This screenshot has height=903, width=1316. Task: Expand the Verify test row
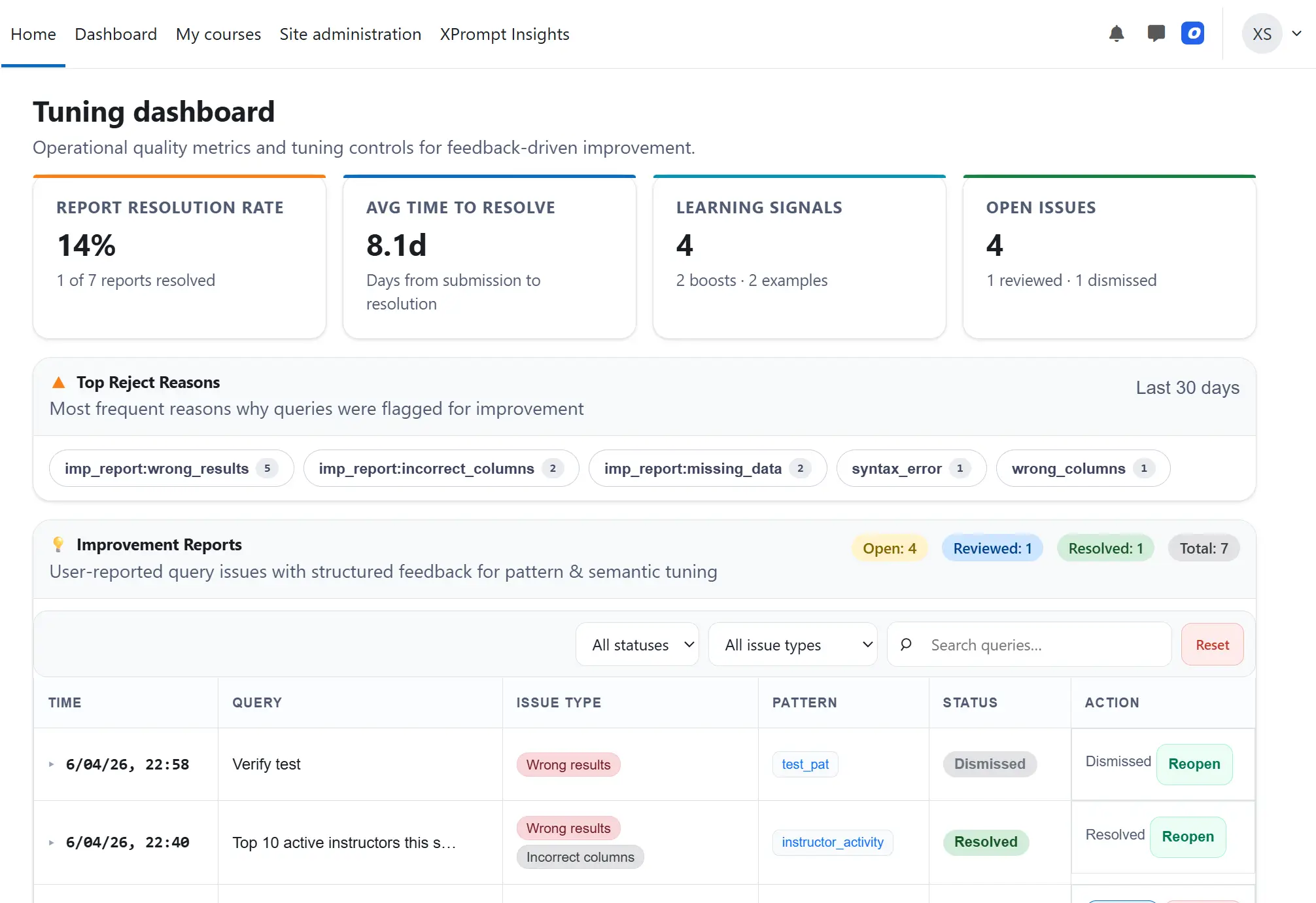click(52, 764)
